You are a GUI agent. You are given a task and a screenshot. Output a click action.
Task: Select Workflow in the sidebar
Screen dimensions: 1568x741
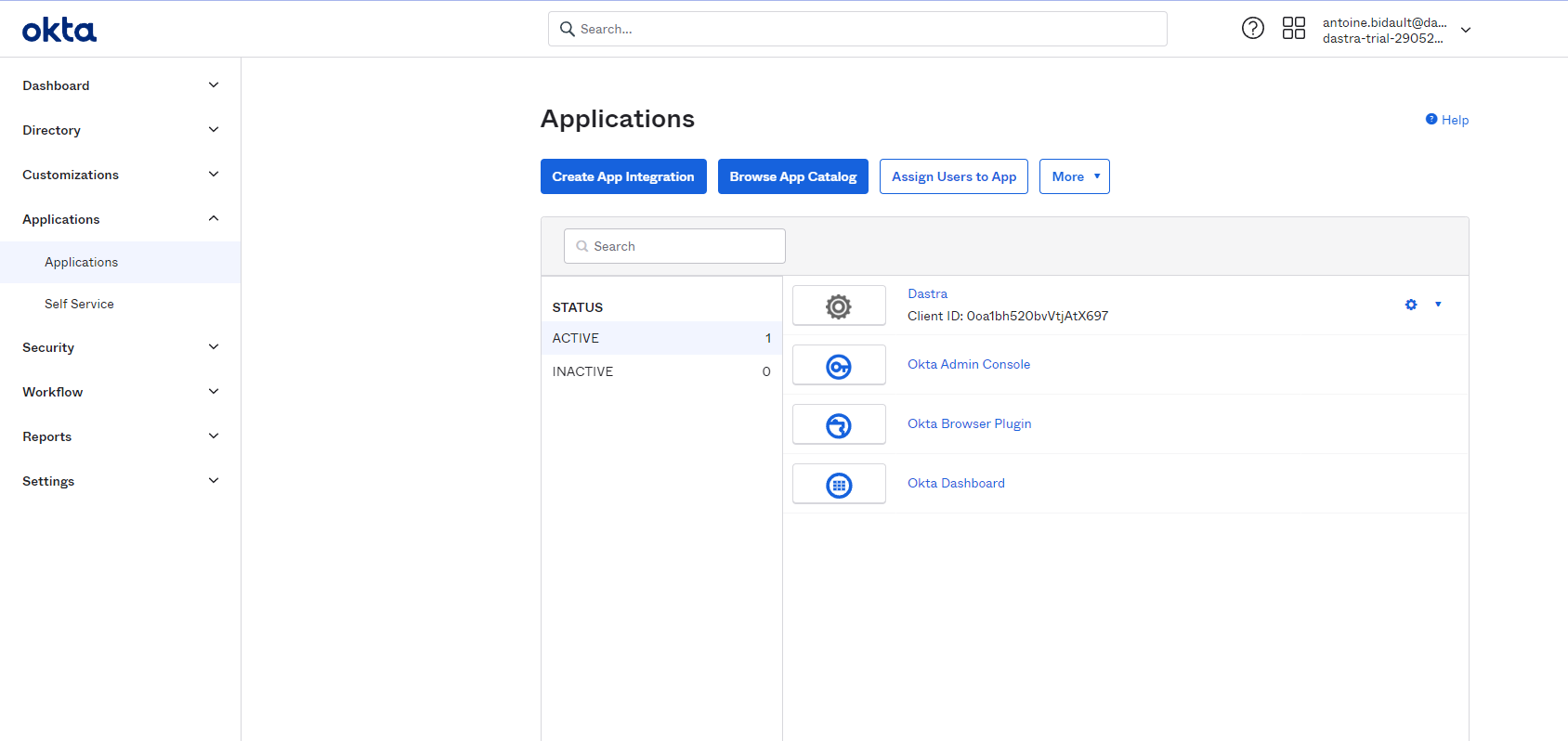[x=53, y=392]
